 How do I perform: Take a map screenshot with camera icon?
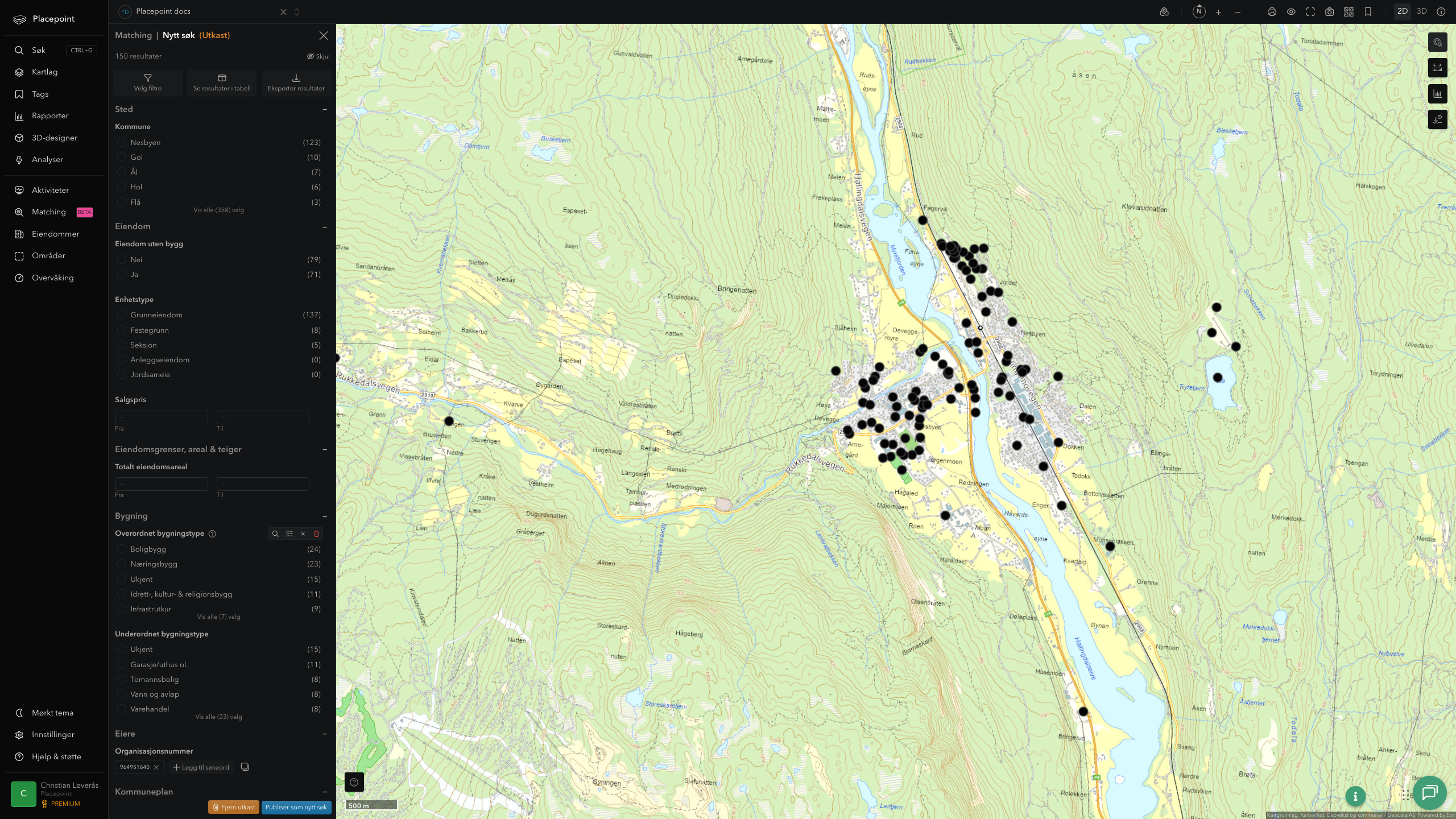pos(1330,12)
